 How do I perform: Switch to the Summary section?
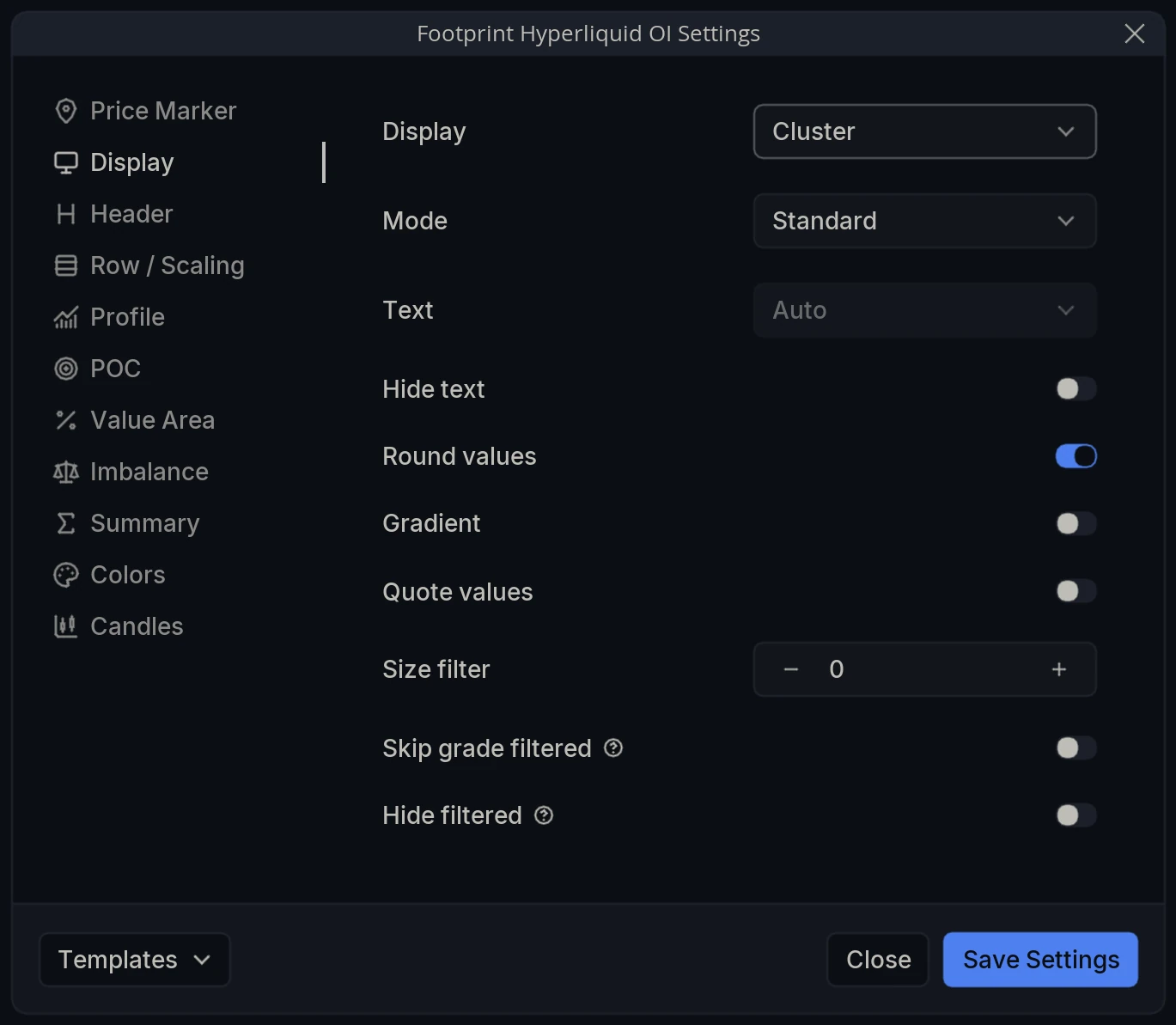pos(145,523)
